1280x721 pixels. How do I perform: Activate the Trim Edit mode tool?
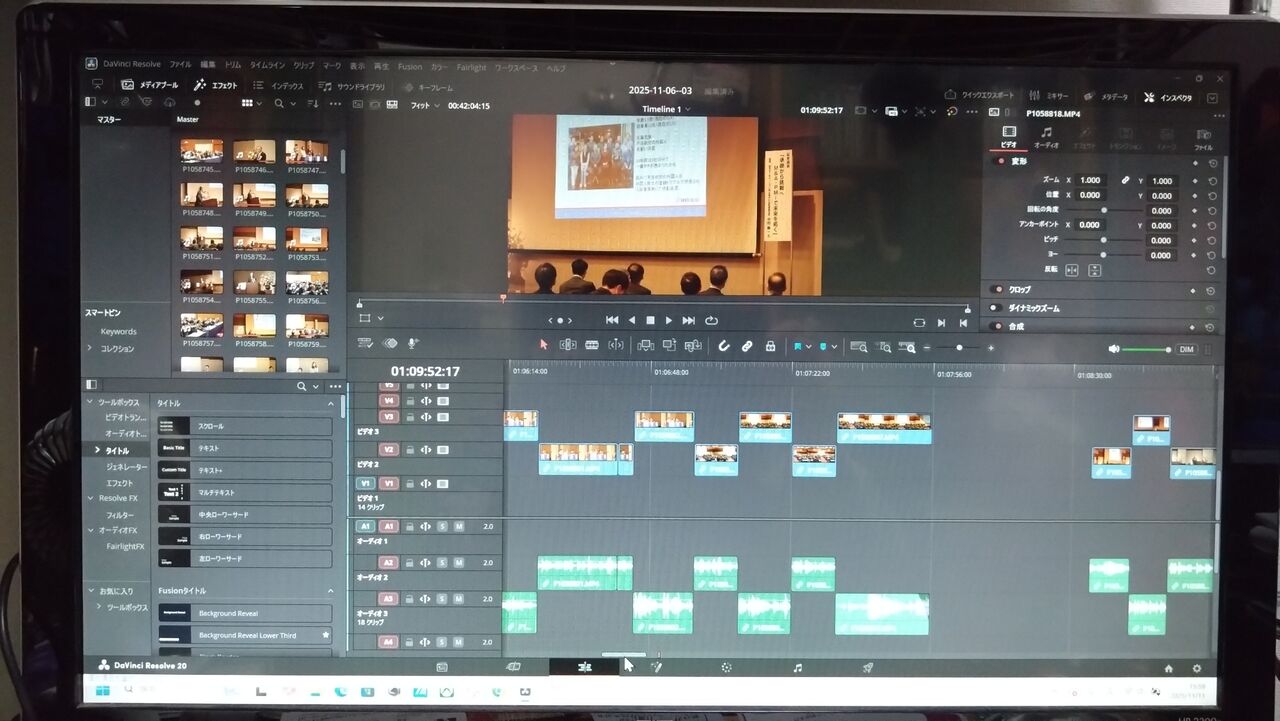(568, 346)
